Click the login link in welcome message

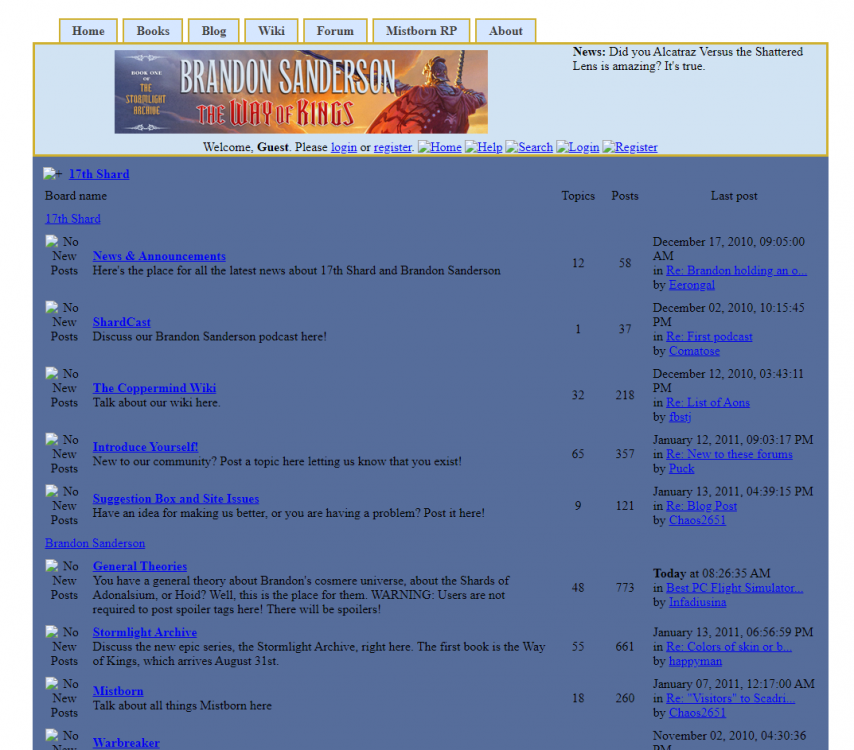click(344, 147)
